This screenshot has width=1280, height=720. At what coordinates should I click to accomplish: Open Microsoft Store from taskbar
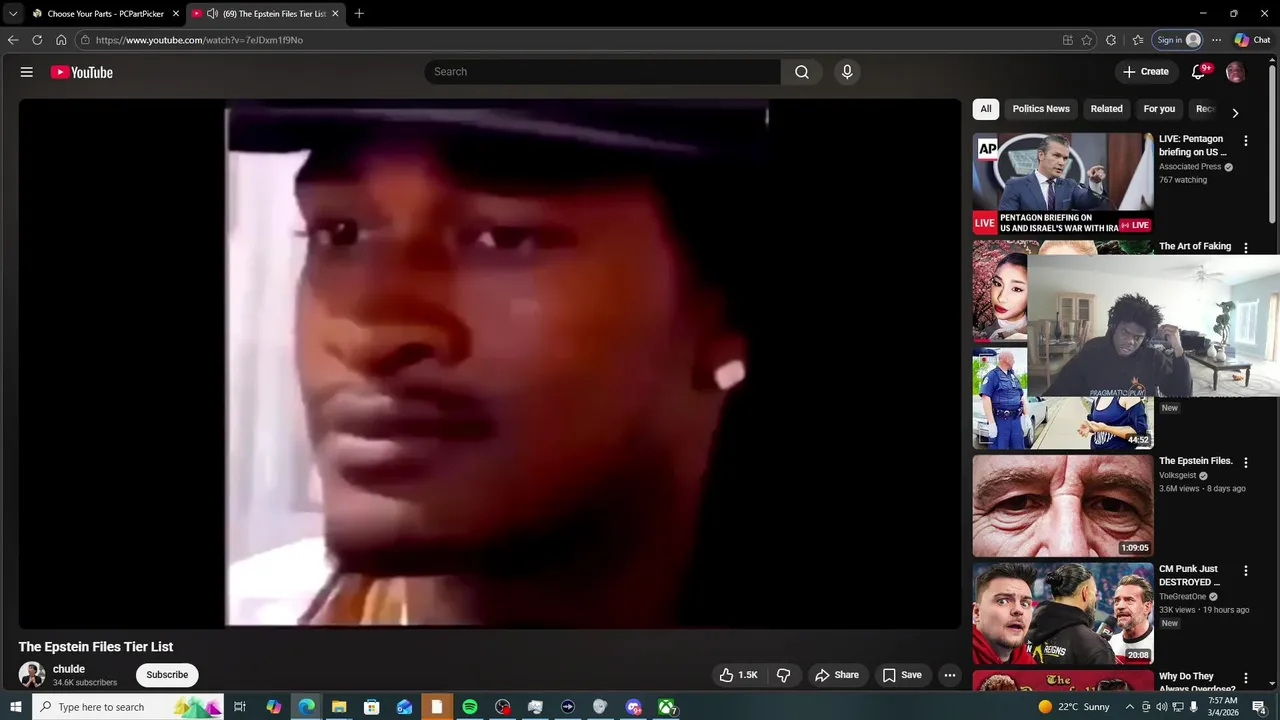(371, 707)
